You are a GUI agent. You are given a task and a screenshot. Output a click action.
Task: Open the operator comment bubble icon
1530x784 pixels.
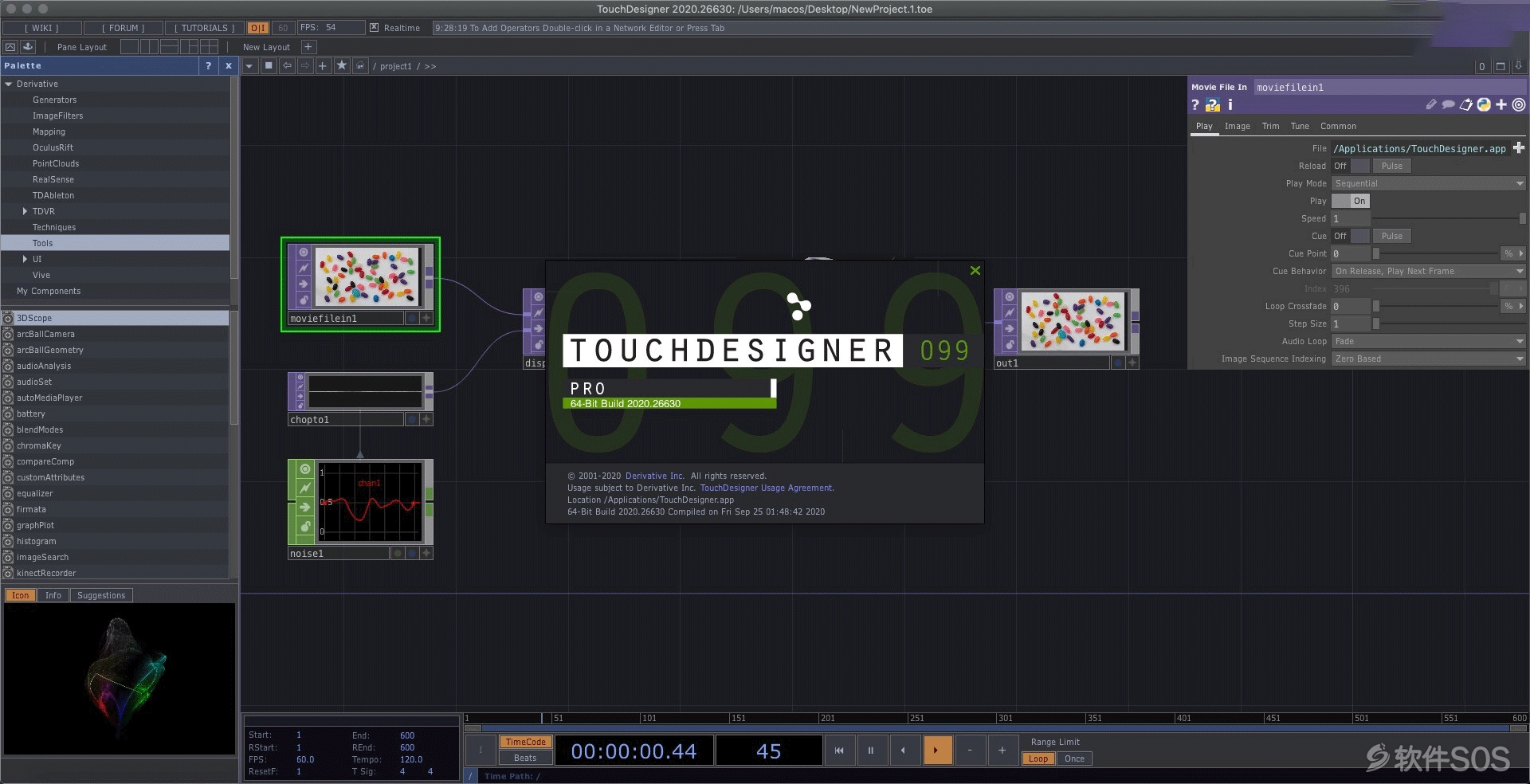[1448, 104]
